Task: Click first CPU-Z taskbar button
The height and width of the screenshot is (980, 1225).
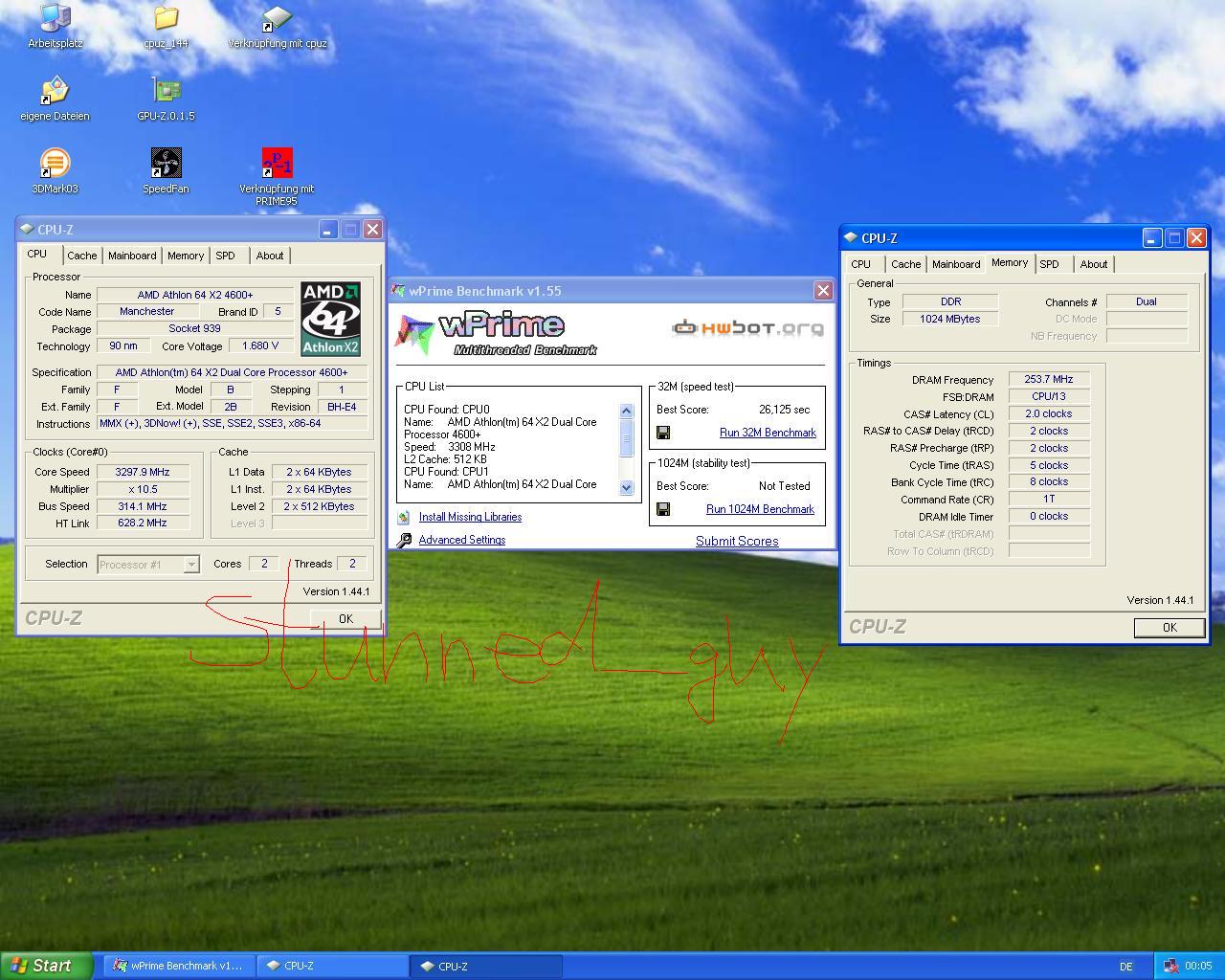Action: [332, 966]
